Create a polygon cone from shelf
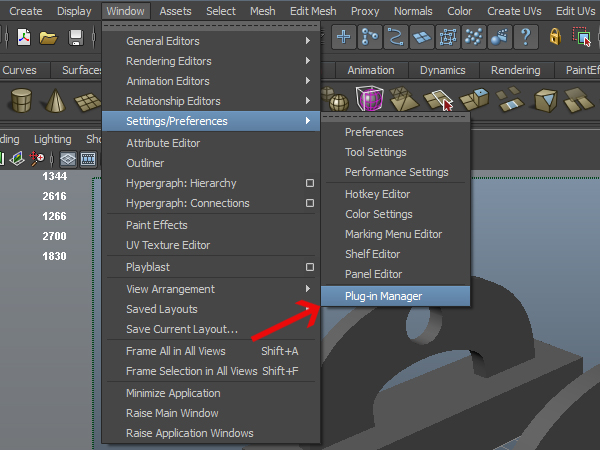Viewport: 600px width, 450px height. click(55, 100)
